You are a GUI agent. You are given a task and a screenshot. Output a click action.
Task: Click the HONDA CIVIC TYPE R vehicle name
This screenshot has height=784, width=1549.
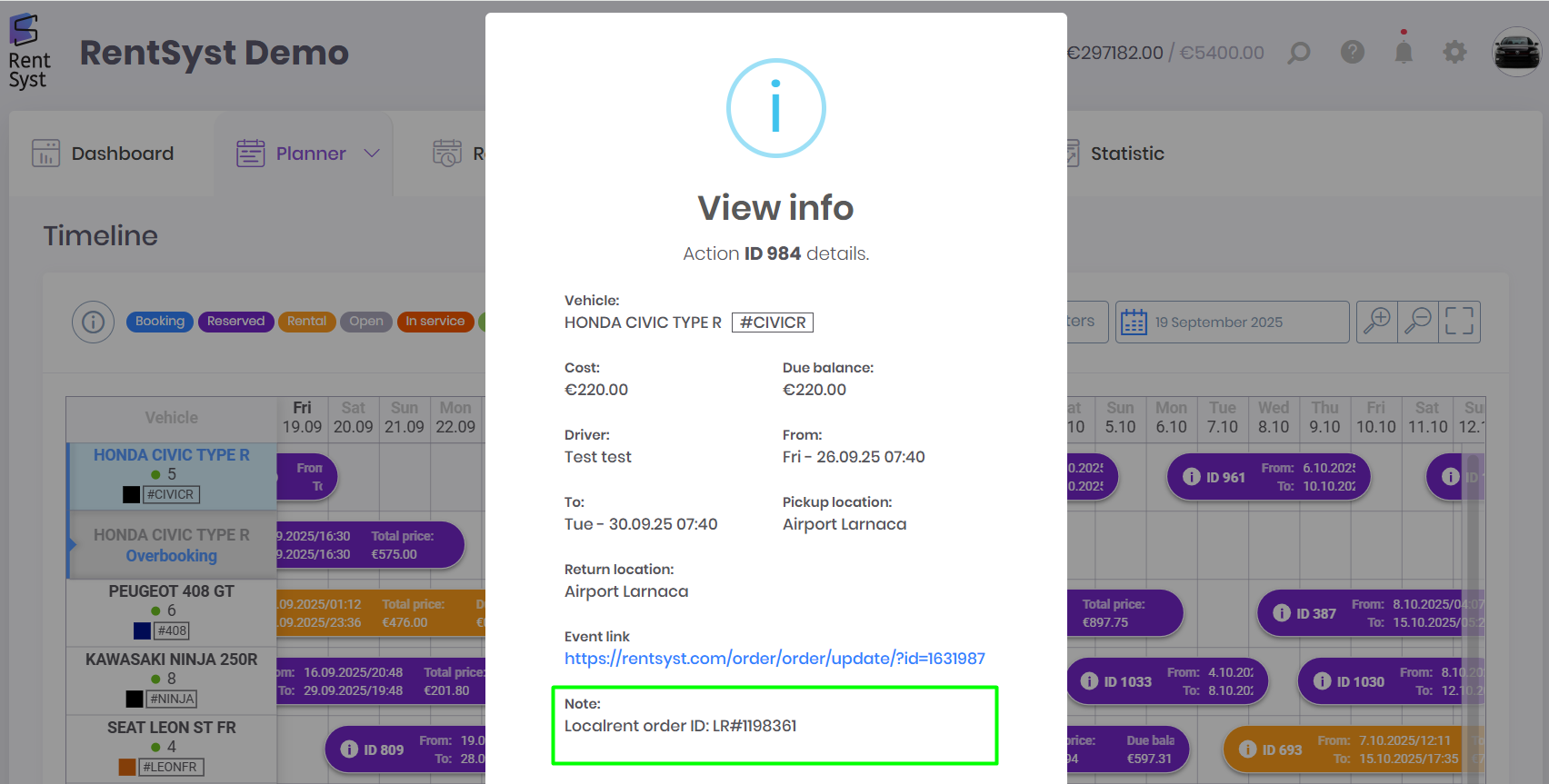click(x=171, y=455)
